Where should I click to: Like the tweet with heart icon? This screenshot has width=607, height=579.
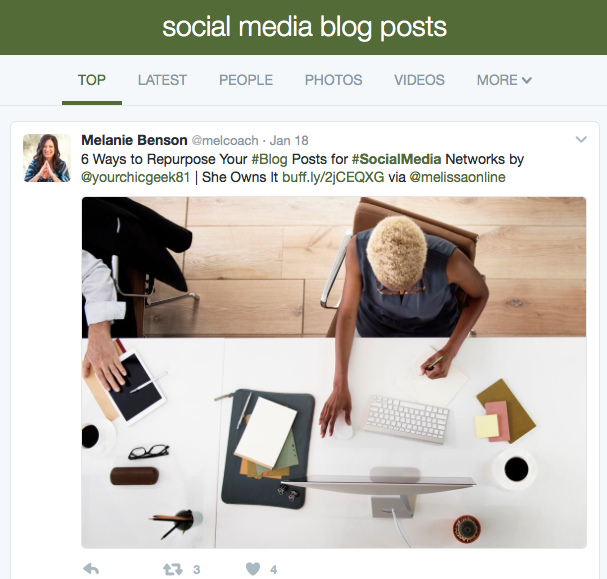[253, 569]
